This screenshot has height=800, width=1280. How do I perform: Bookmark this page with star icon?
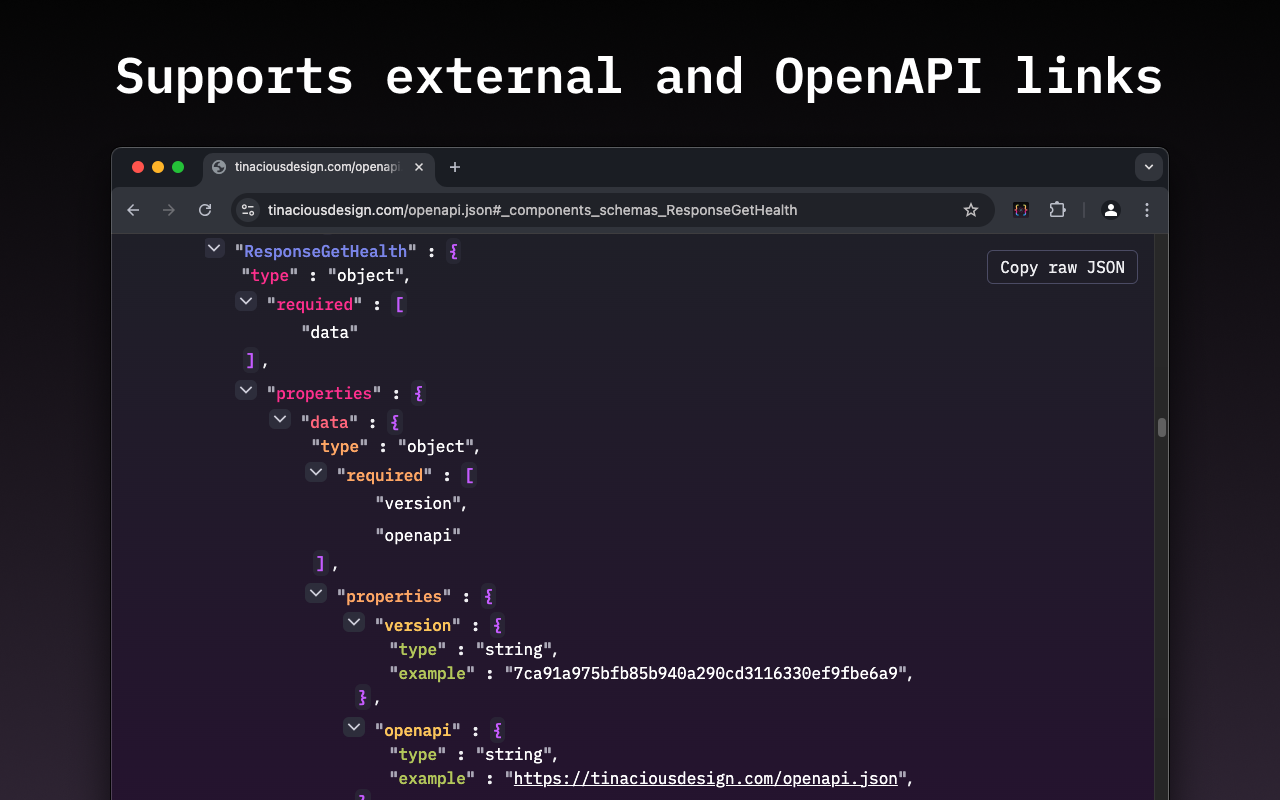(x=970, y=210)
